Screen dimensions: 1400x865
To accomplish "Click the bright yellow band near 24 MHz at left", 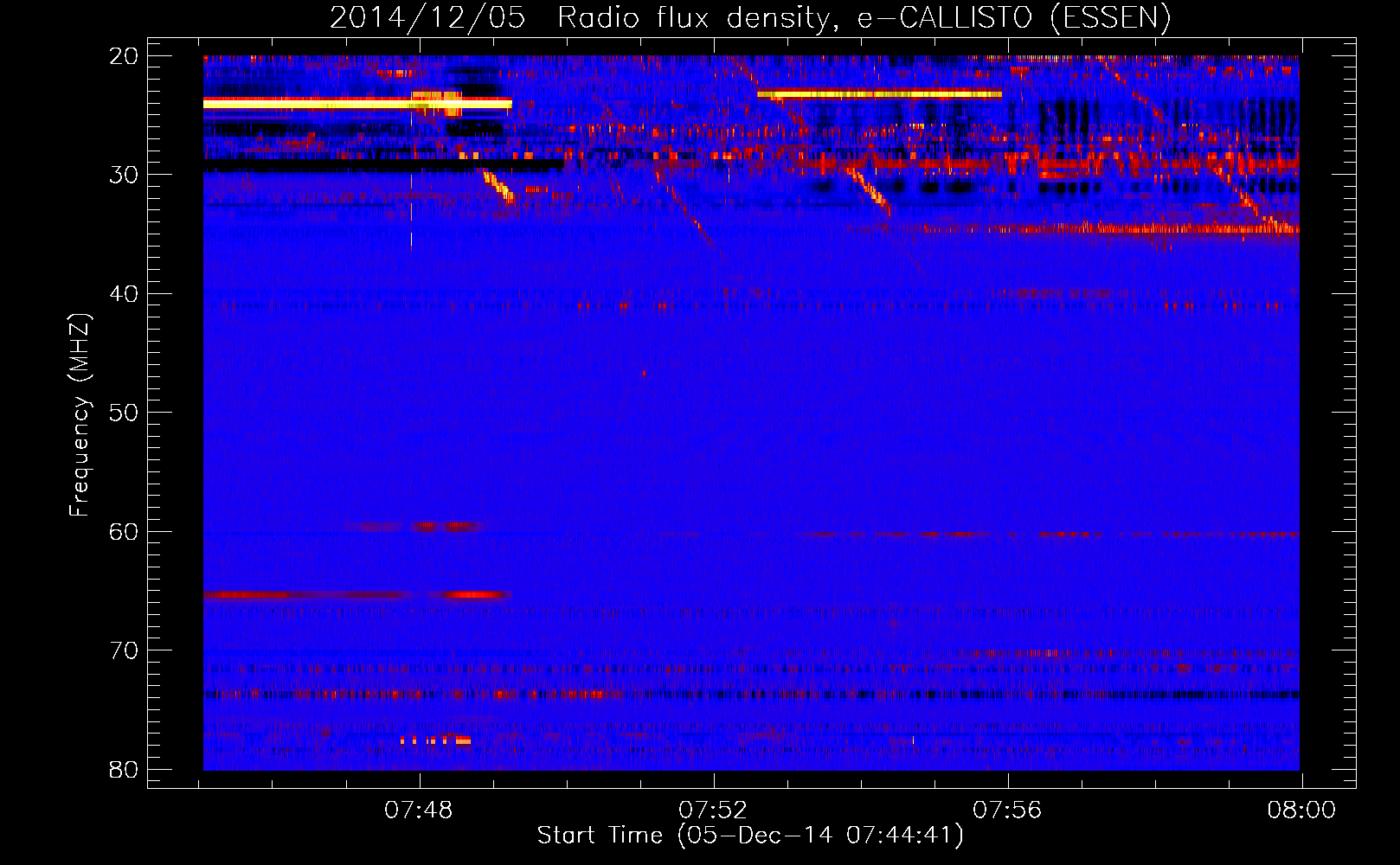I will click(x=357, y=104).
